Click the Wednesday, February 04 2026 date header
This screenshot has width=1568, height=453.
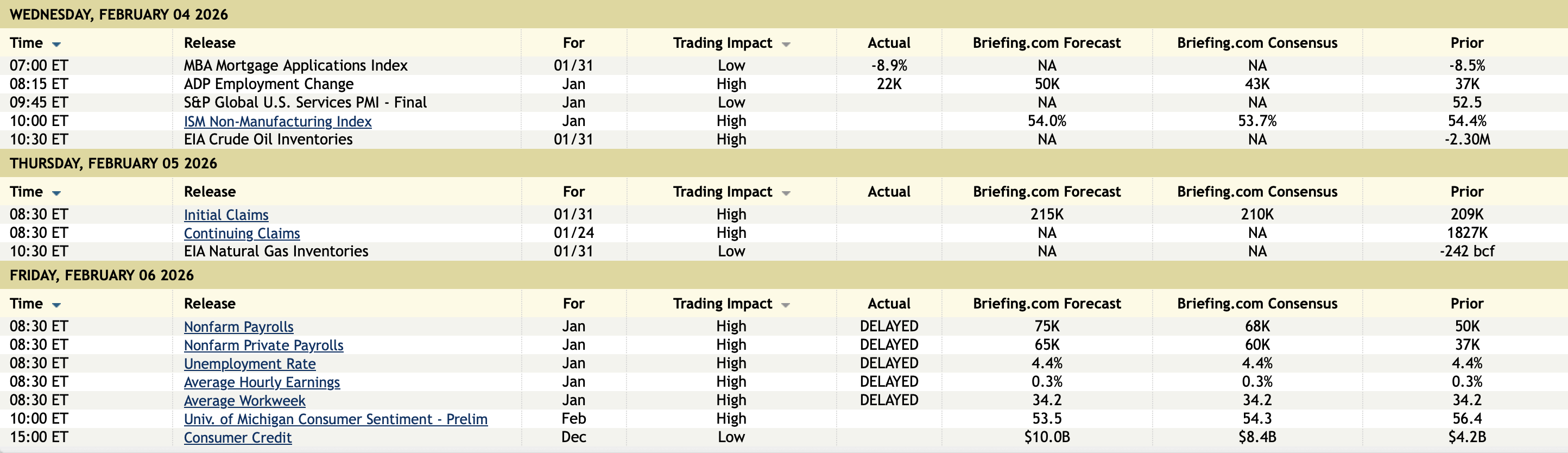[x=119, y=15]
